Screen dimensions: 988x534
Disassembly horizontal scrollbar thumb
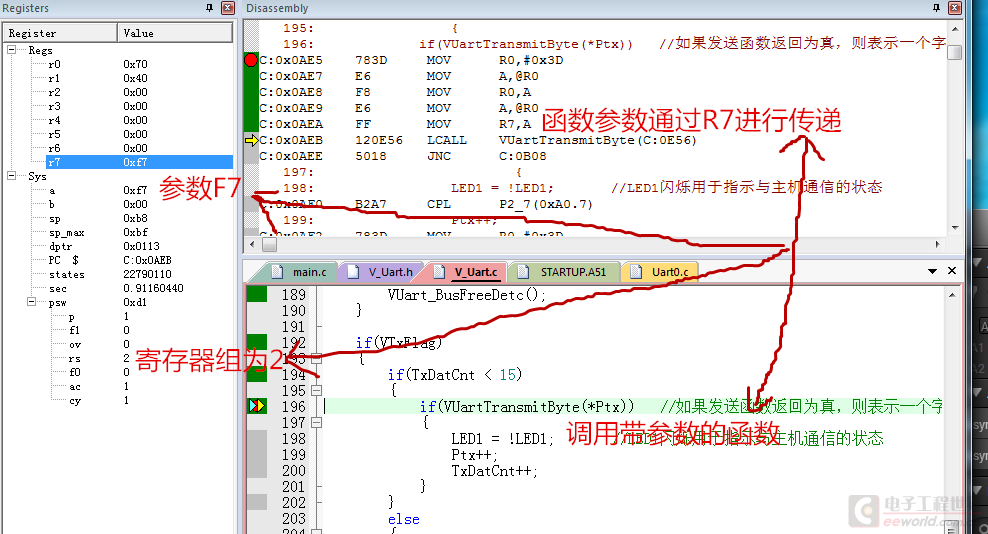pos(269,245)
